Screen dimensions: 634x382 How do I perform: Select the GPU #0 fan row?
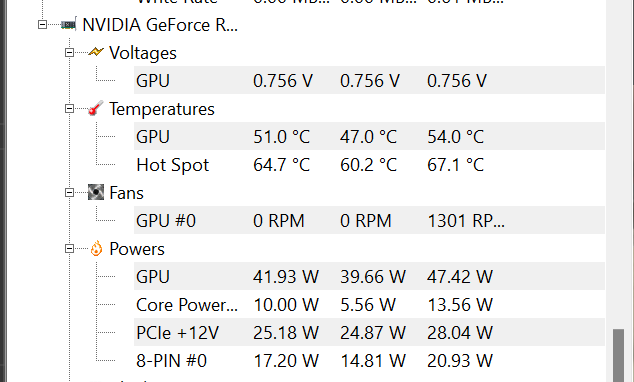369,220
